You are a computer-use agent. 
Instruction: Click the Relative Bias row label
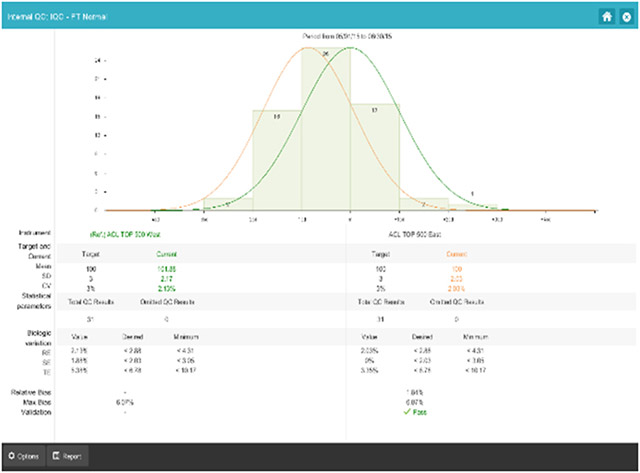pos(31,393)
